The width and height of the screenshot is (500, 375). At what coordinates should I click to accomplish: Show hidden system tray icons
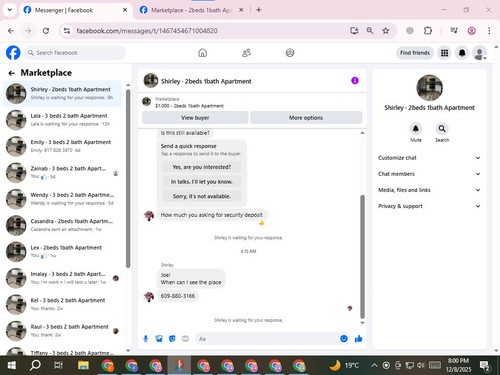point(374,365)
